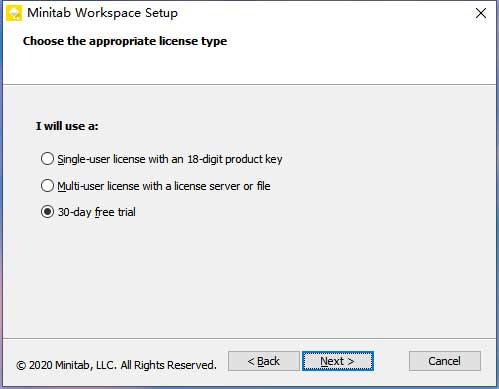
Task: Click the 2020 Minitab copyright text
Action: coord(116,365)
